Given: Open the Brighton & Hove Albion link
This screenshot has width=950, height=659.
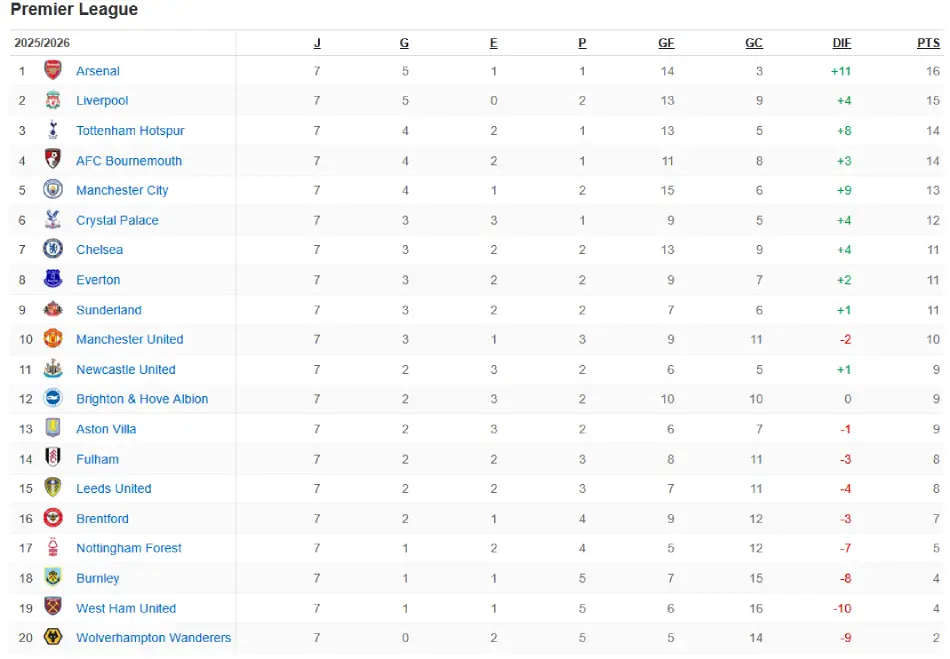Looking at the screenshot, I should tap(142, 399).
